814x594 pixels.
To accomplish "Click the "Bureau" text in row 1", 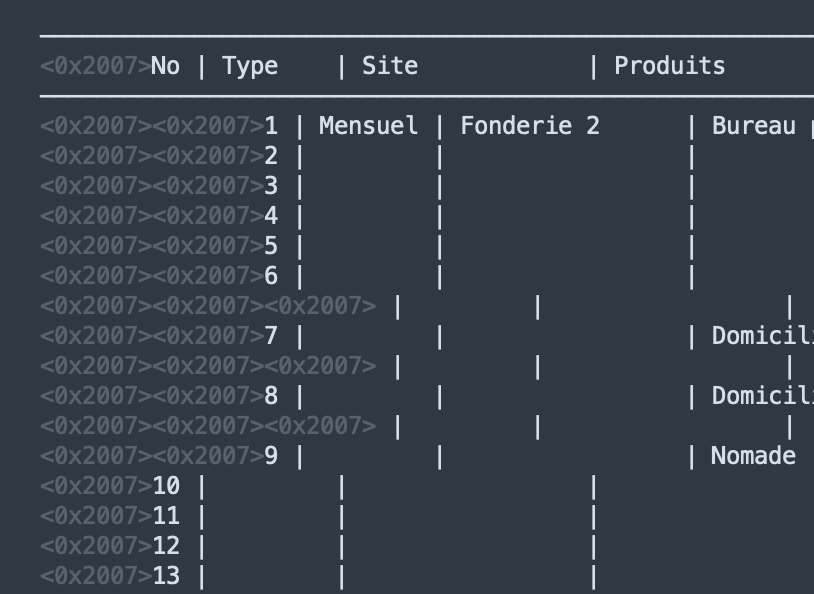I will pyautogui.click(x=754, y=126).
